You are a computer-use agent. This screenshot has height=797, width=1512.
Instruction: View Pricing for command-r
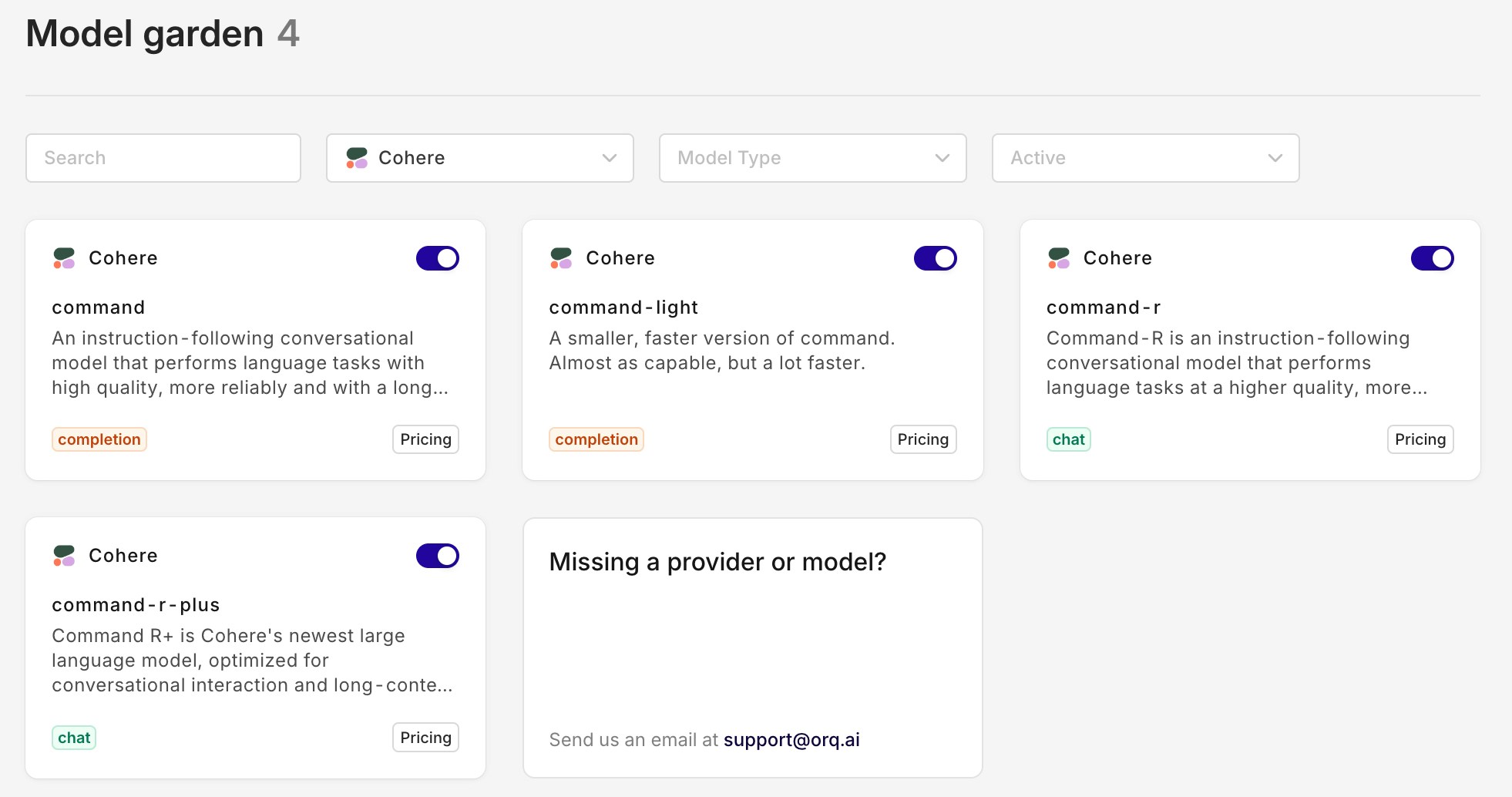1420,439
